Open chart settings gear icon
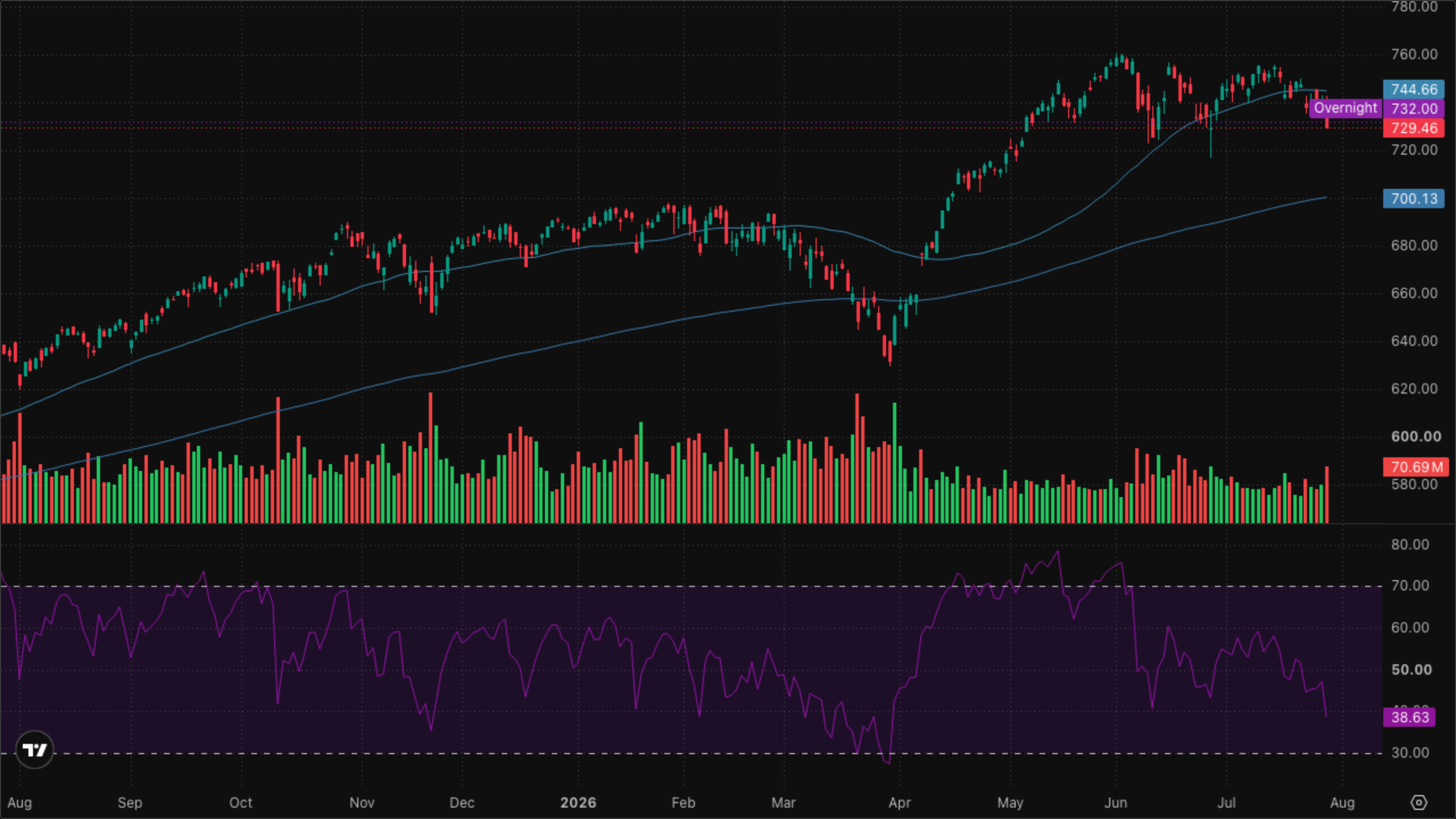1456x819 pixels. [1419, 803]
